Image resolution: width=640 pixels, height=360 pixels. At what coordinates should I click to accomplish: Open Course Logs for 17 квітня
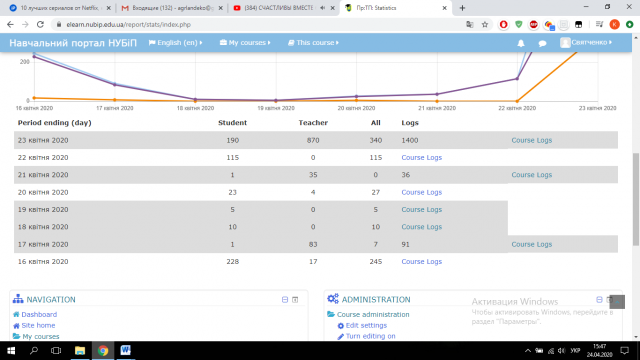coord(531,244)
